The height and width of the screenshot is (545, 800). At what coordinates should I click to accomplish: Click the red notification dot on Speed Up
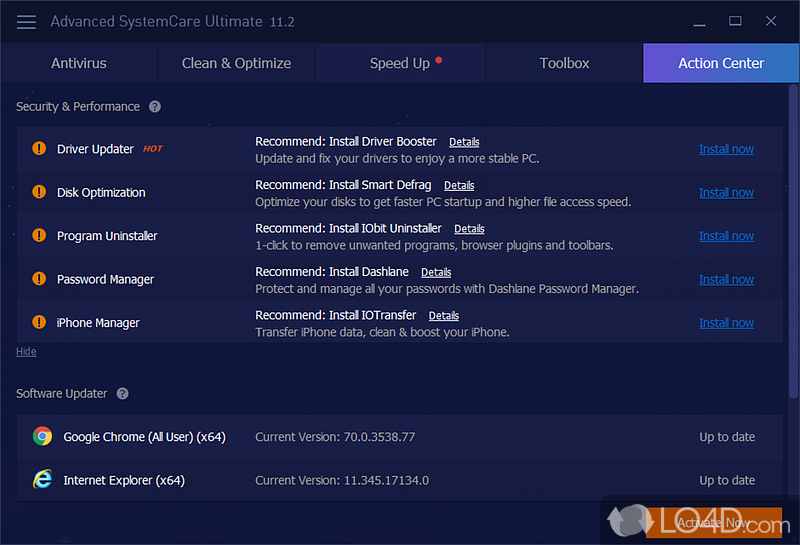(439, 60)
